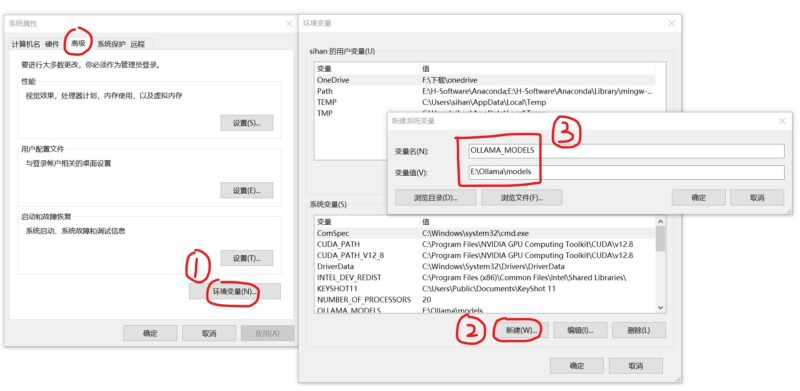
Task: Close the 系统属性 window
Action: [289, 24]
